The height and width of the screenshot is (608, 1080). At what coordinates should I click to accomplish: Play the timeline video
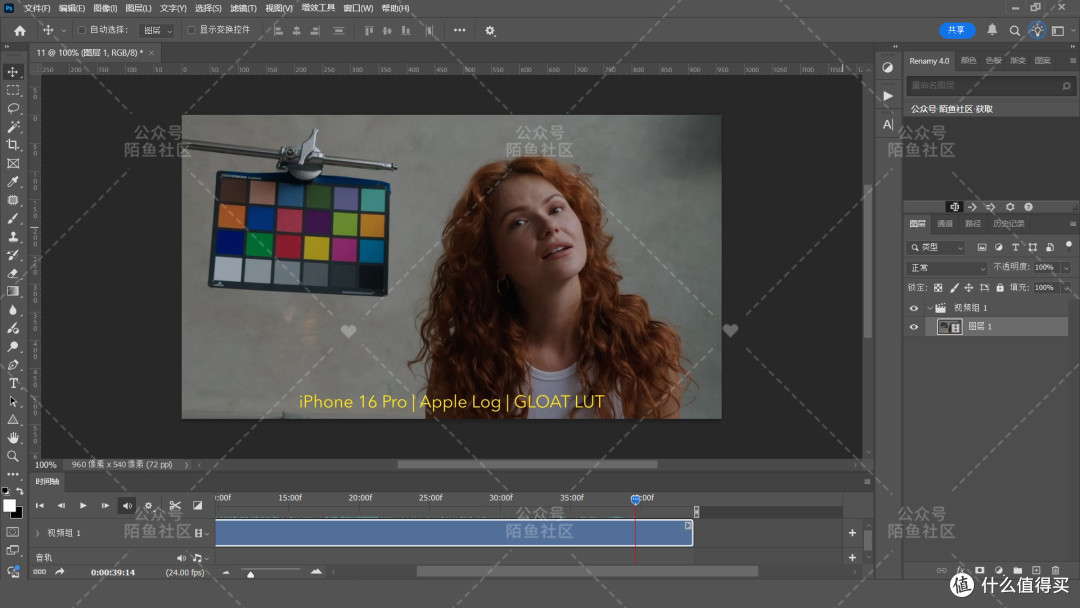[x=83, y=505]
